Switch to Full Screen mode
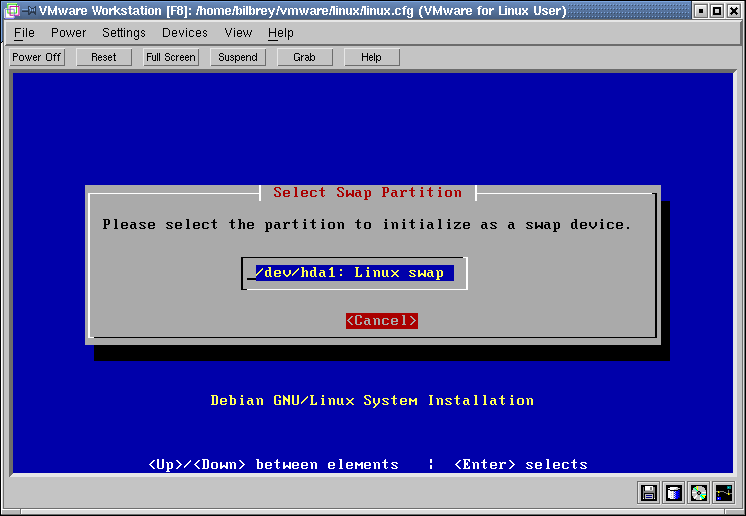The height and width of the screenshot is (516, 746). pos(171,57)
